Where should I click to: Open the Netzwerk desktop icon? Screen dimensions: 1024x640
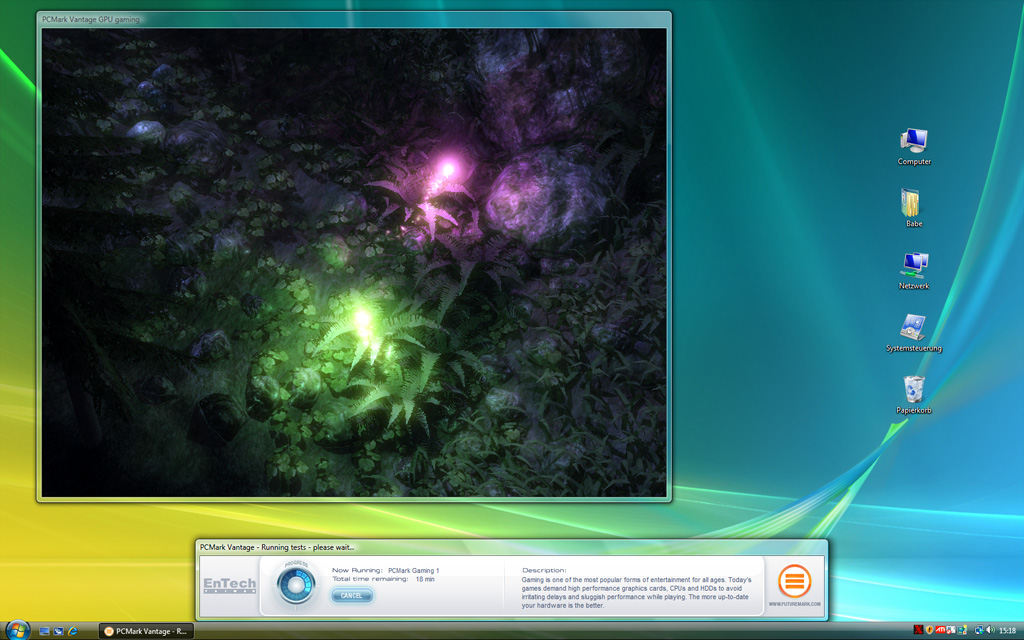click(914, 270)
